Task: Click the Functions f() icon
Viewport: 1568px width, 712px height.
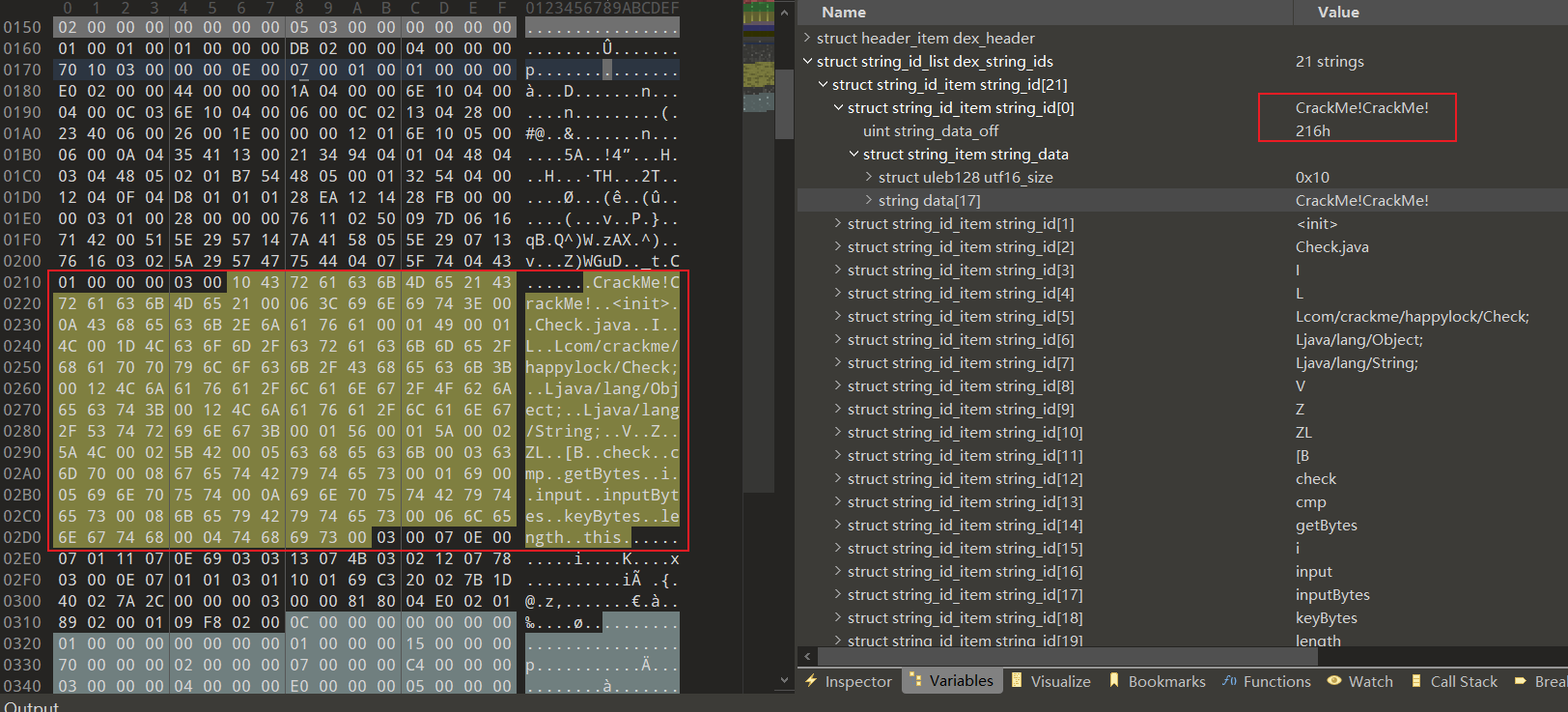Action: [1229, 681]
